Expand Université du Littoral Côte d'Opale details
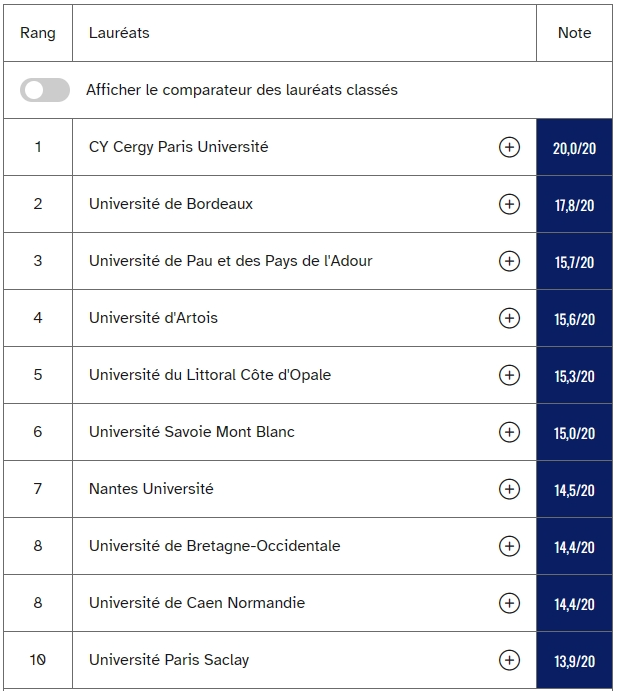 click(509, 375)
